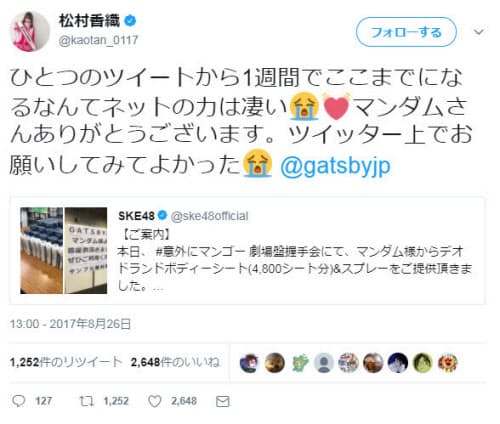Click the envelope direct message icon

[x=223, y=401]
